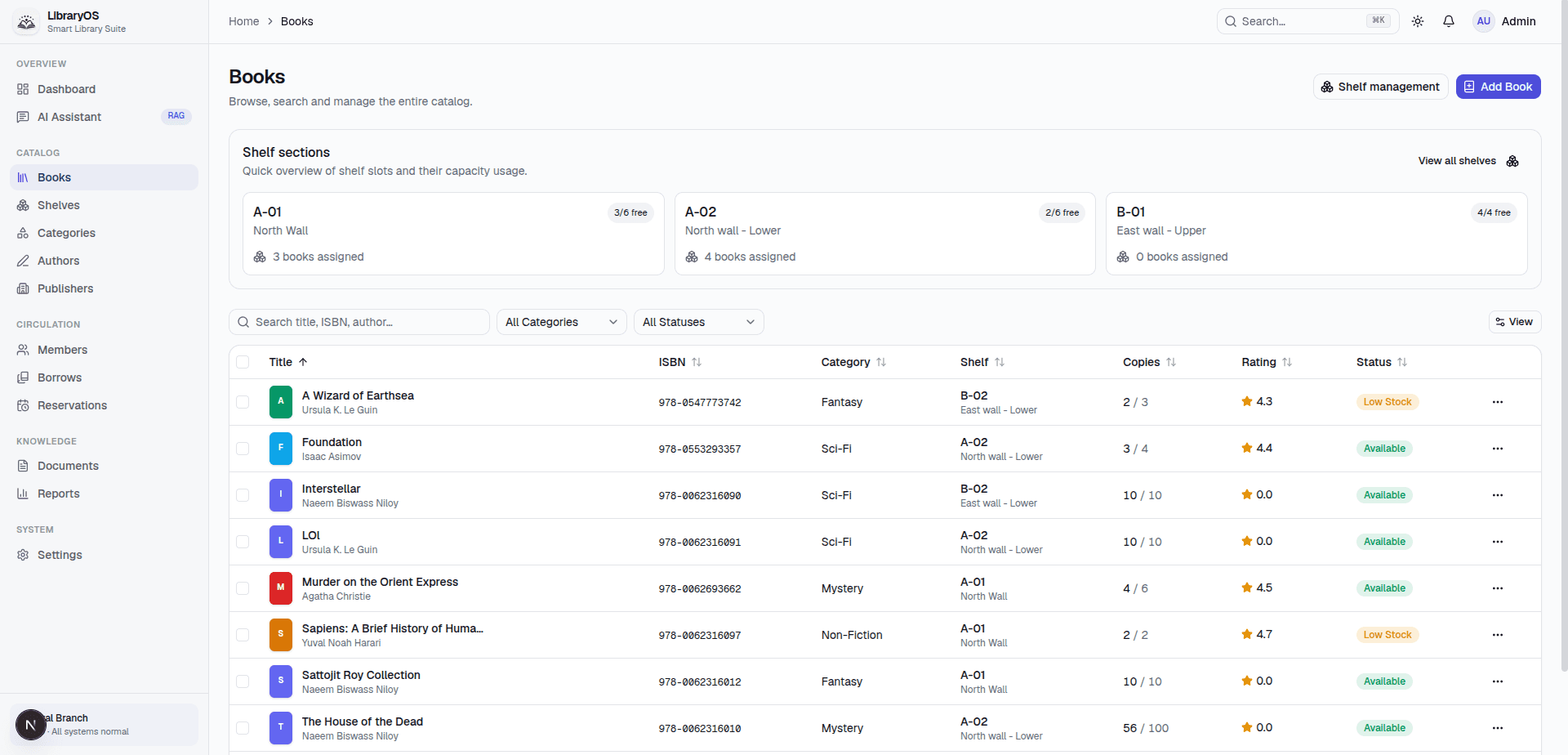The image size is (1568, 755).
Task: Expand the All Categories dropdown
Action: click(562, 322)
